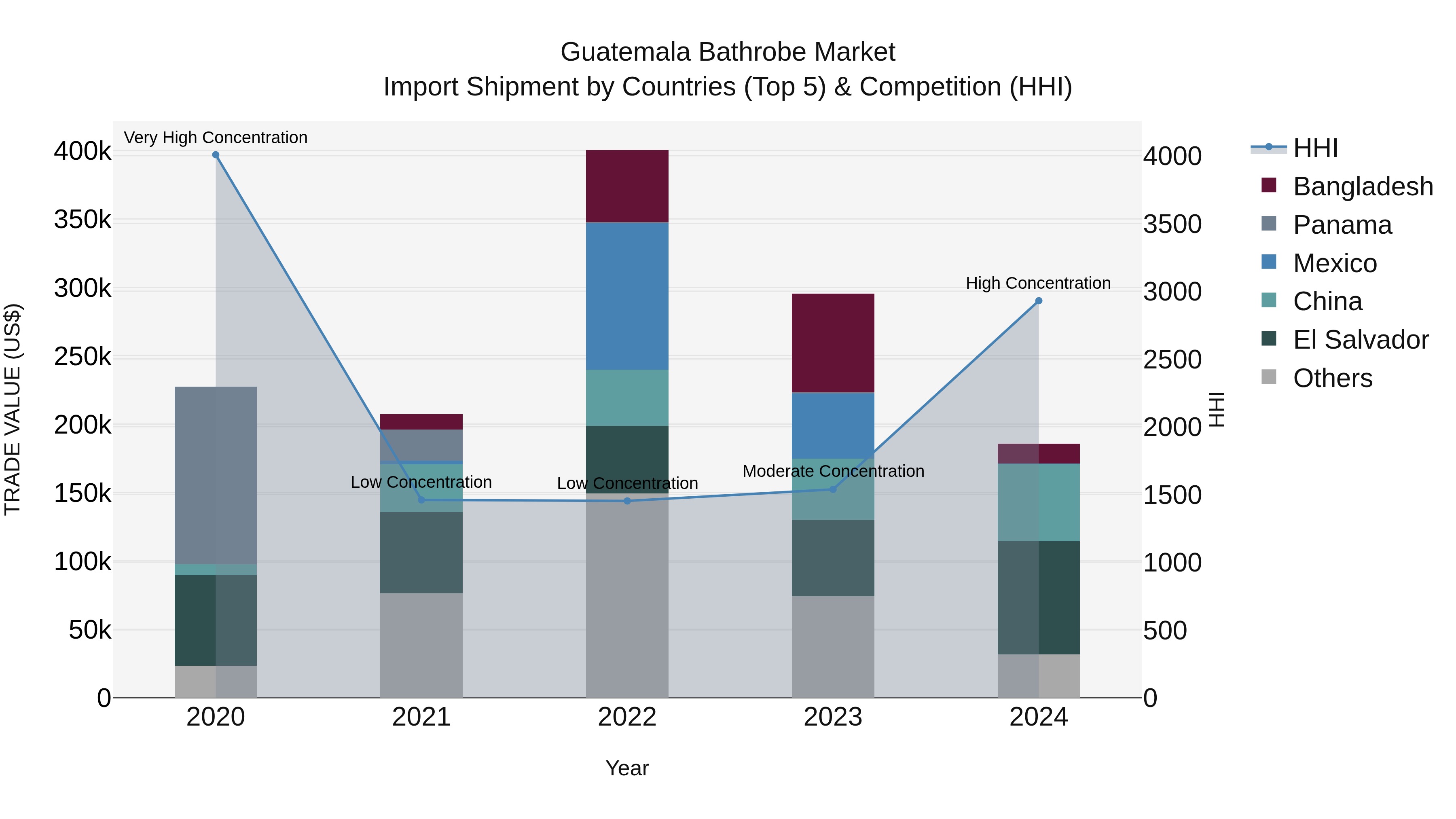Click the El Salvador segment of 2024 bar

[1038, 598]
